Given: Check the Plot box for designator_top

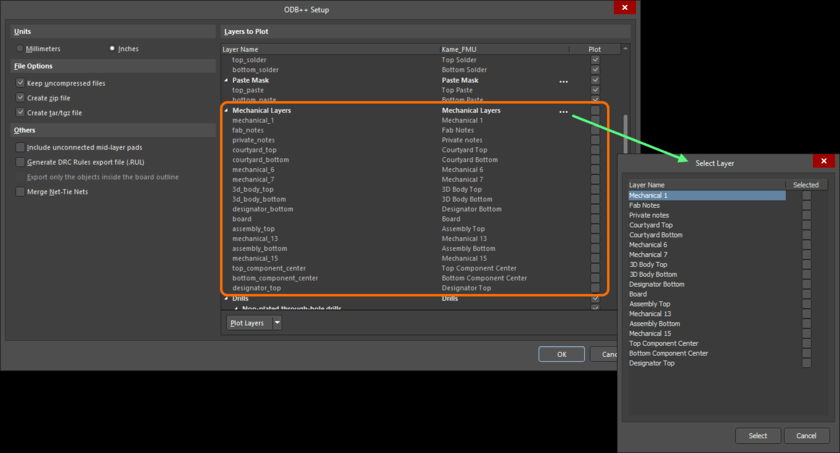Looking at the screenshot, I should pyautogui.click(x=595, y=288).
